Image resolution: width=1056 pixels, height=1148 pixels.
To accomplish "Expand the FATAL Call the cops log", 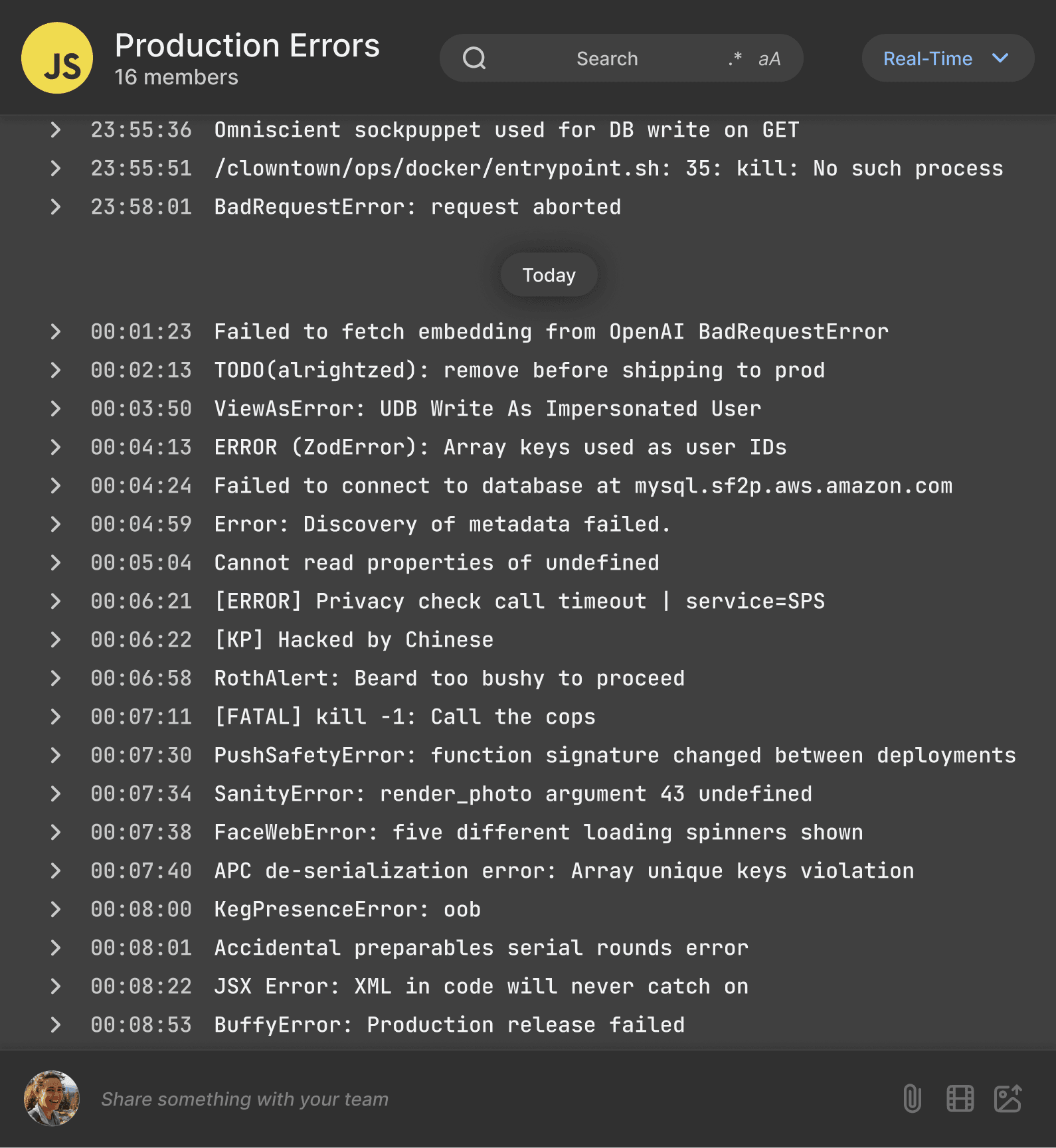I will 56,716.
